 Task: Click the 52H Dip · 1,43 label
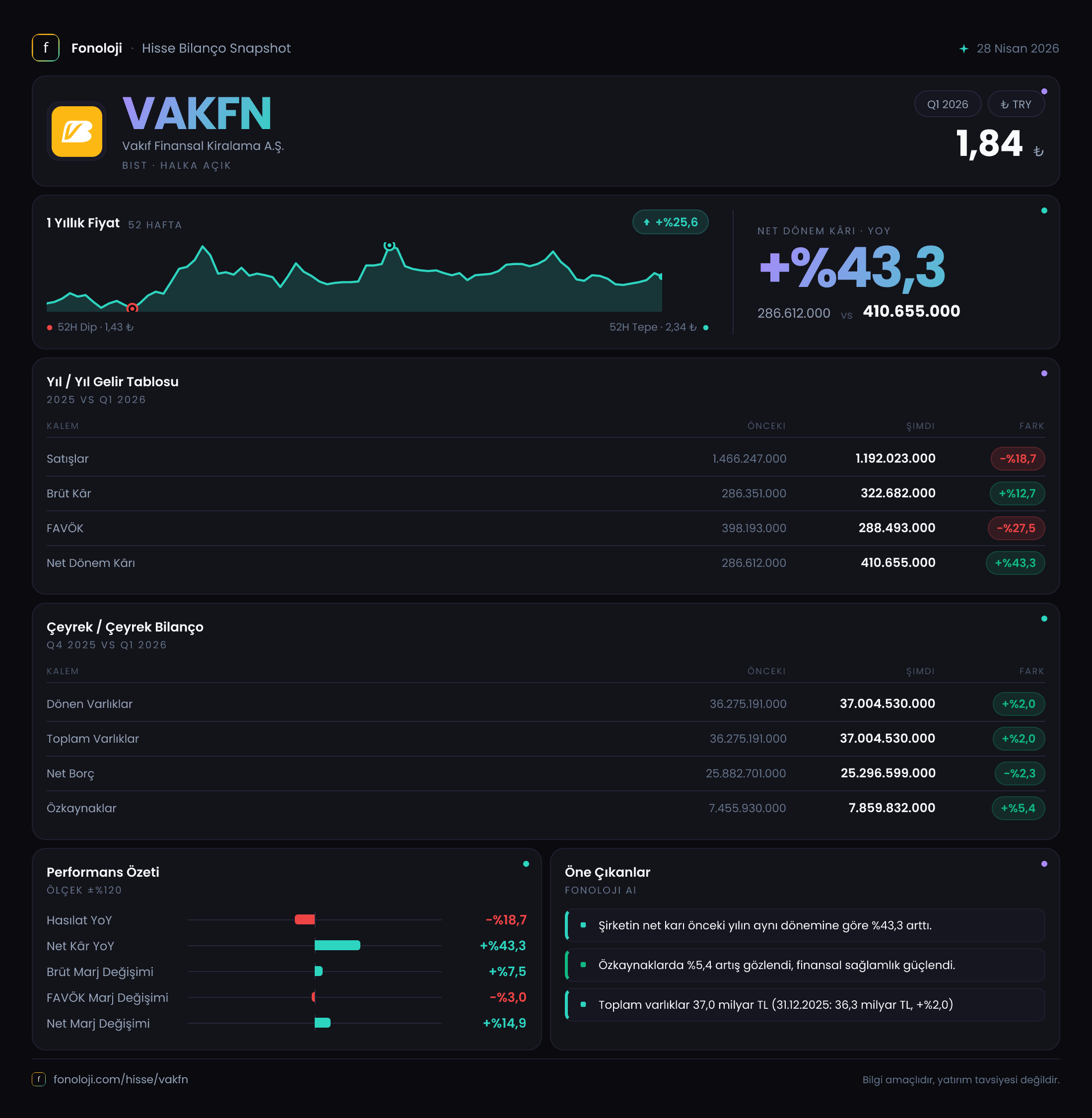pyautogui.click(x=95, y=327)
